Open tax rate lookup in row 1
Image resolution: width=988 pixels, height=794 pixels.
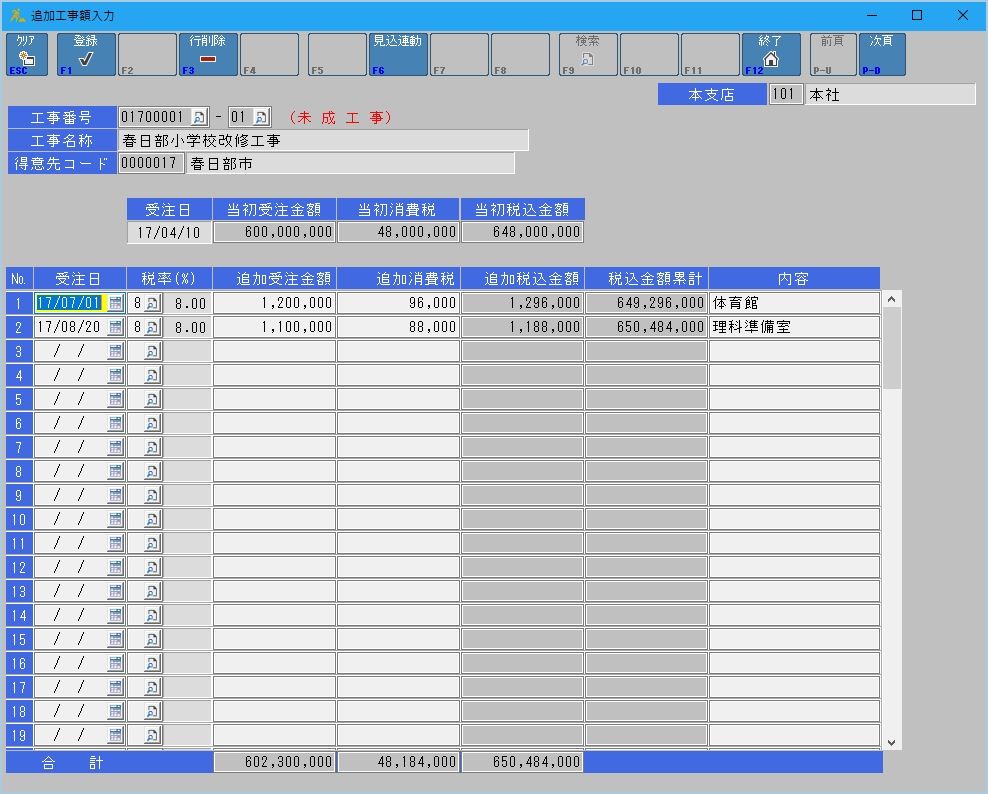[152, 302]
